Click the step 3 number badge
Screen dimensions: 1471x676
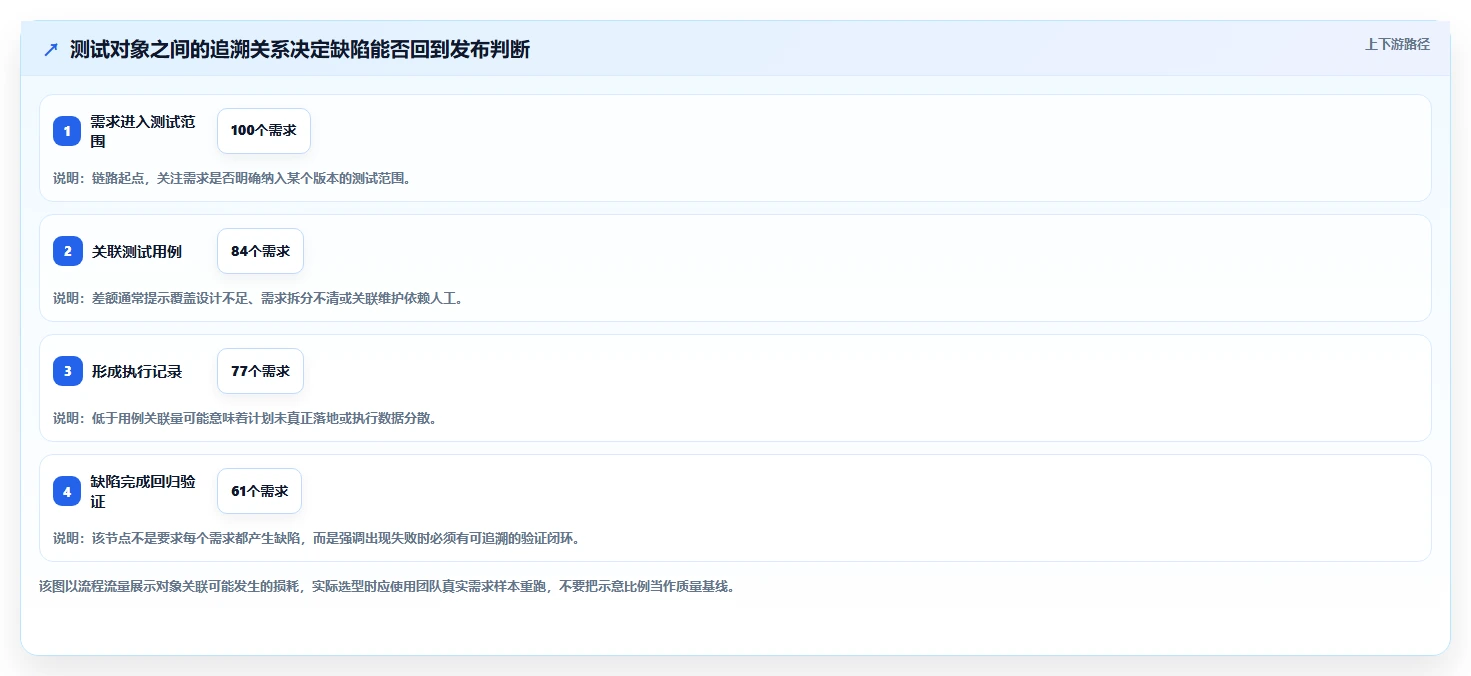pos(67,371)
